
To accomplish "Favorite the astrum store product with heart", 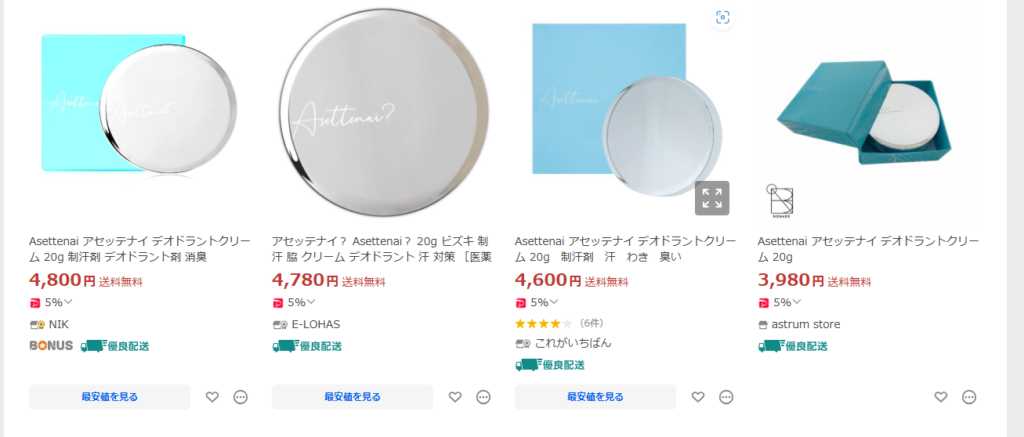I will click(940, 397).
